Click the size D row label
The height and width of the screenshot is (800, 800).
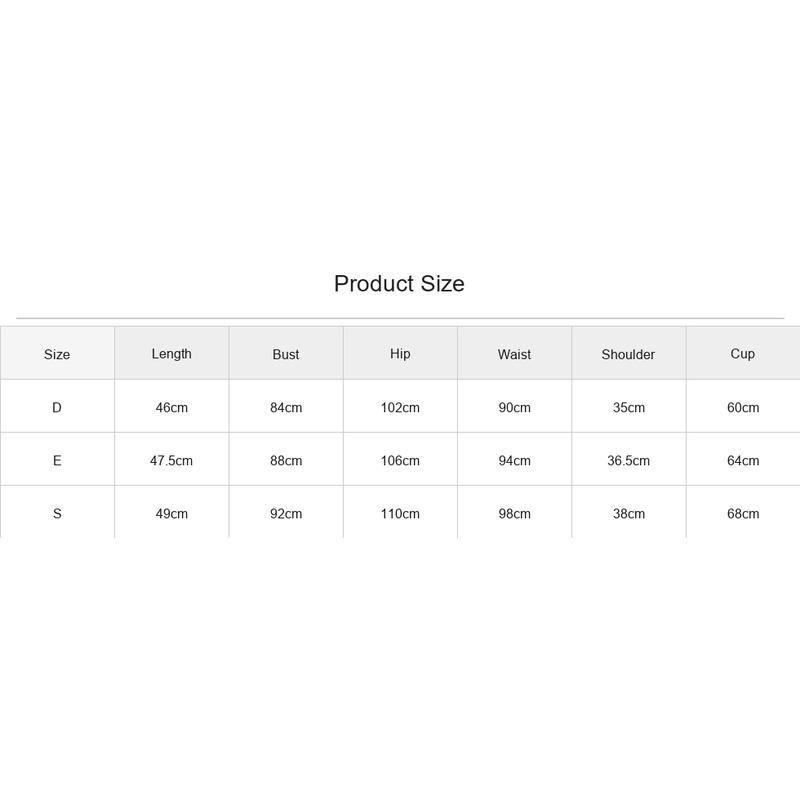pyautogui.click(x=57, y=407)
